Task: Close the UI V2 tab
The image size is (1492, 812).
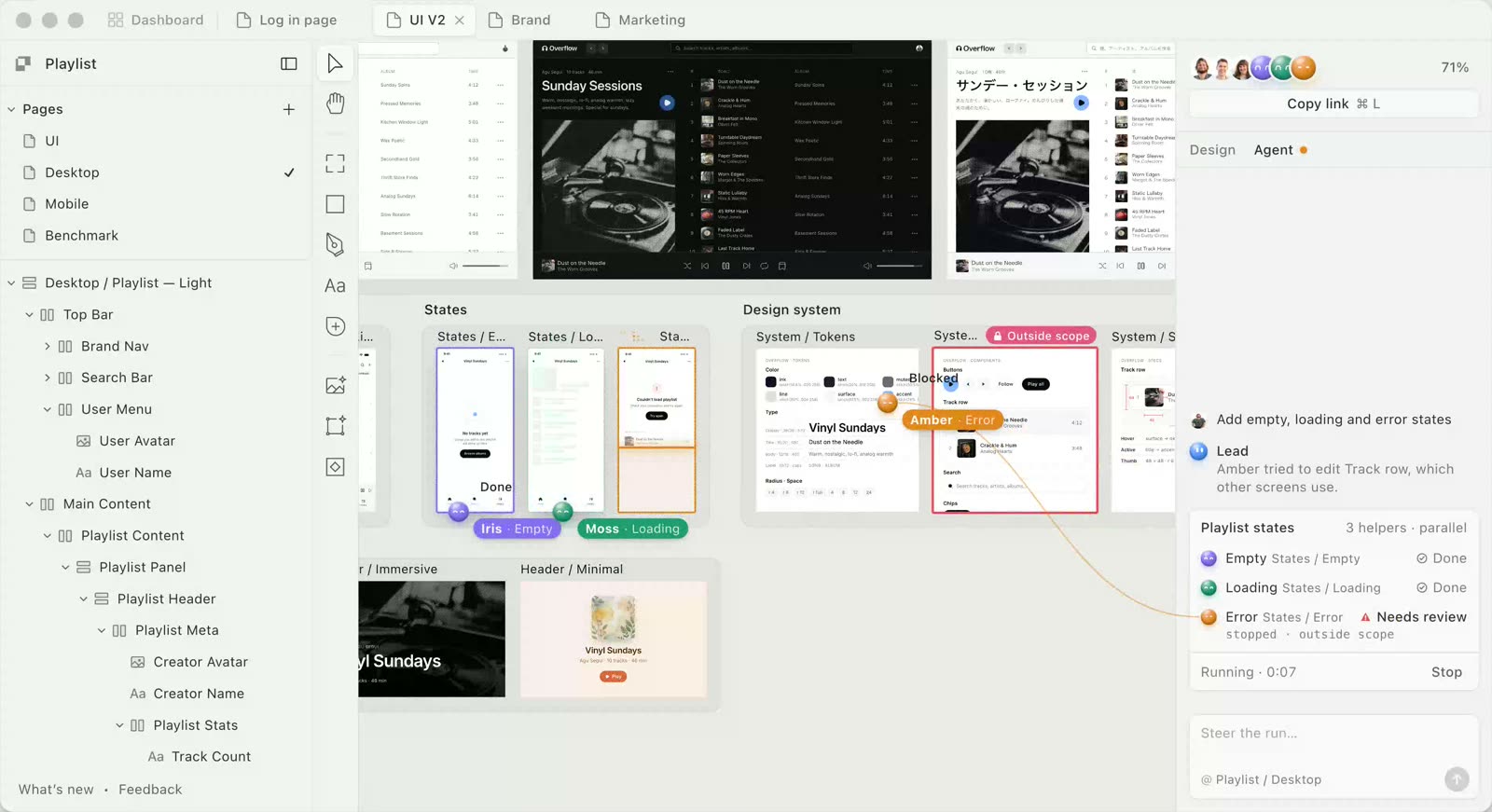Action: (460, 20)
